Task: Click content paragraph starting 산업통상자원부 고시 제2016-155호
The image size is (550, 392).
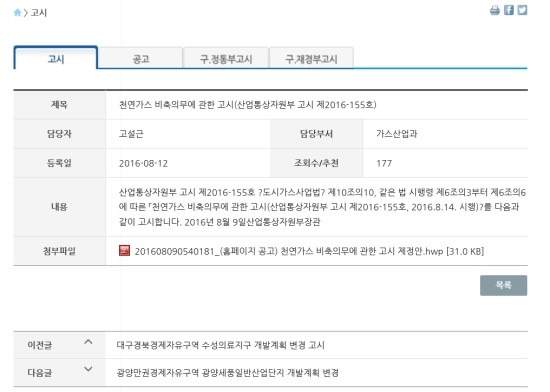Action: tap(322, 207)
